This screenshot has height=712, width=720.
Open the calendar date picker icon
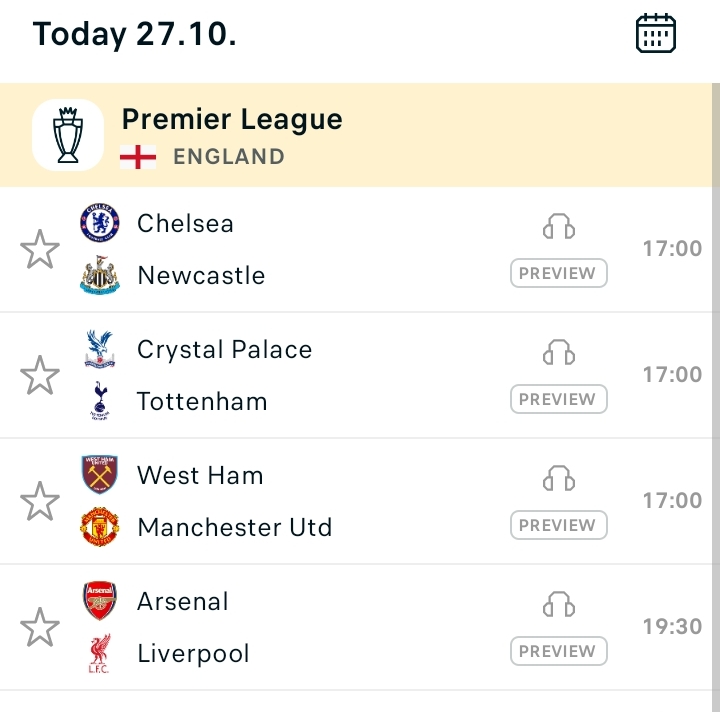[656, 34]
